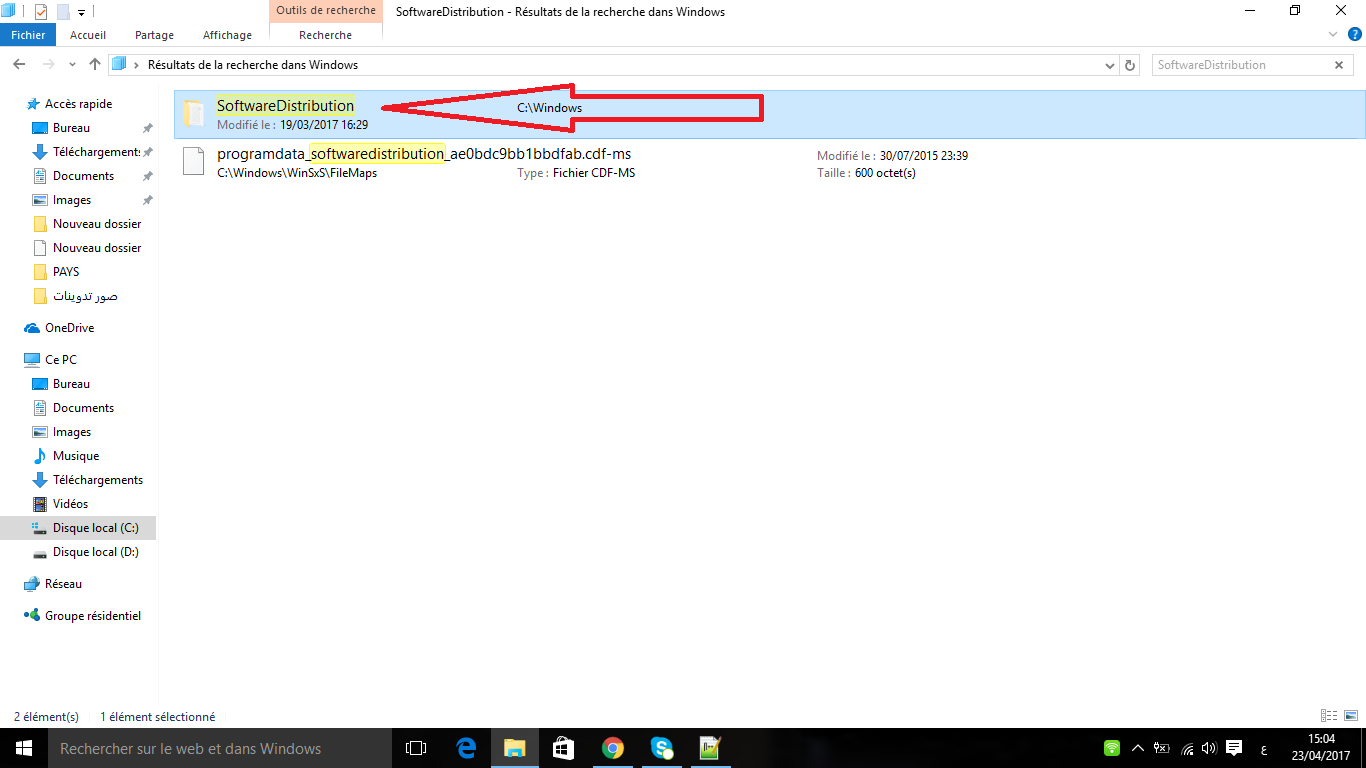
Task: Switch to the Affichage ribbon tab
Action: pyautogui.click(x=227, y=35)
